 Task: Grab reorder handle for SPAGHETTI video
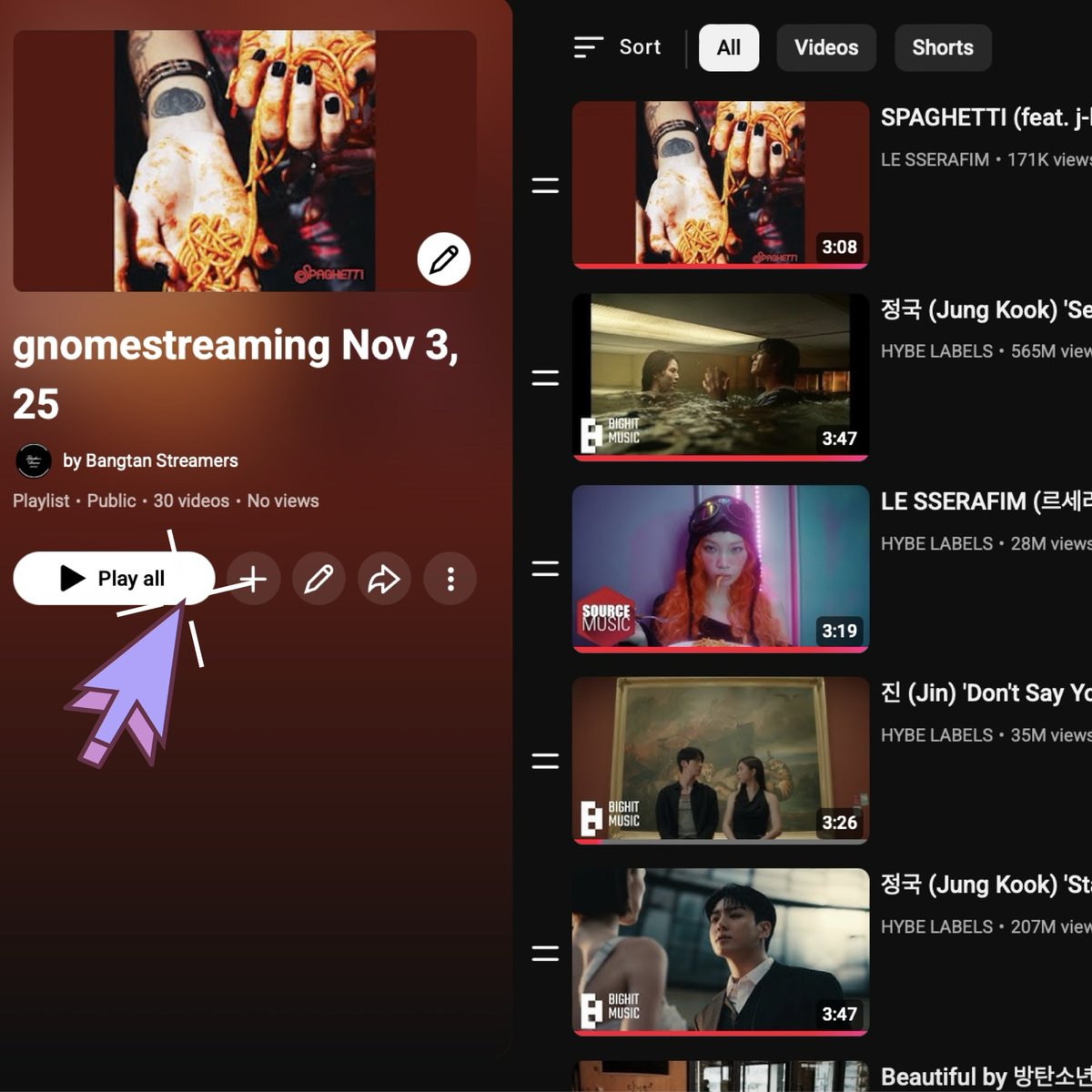[545, 186]
